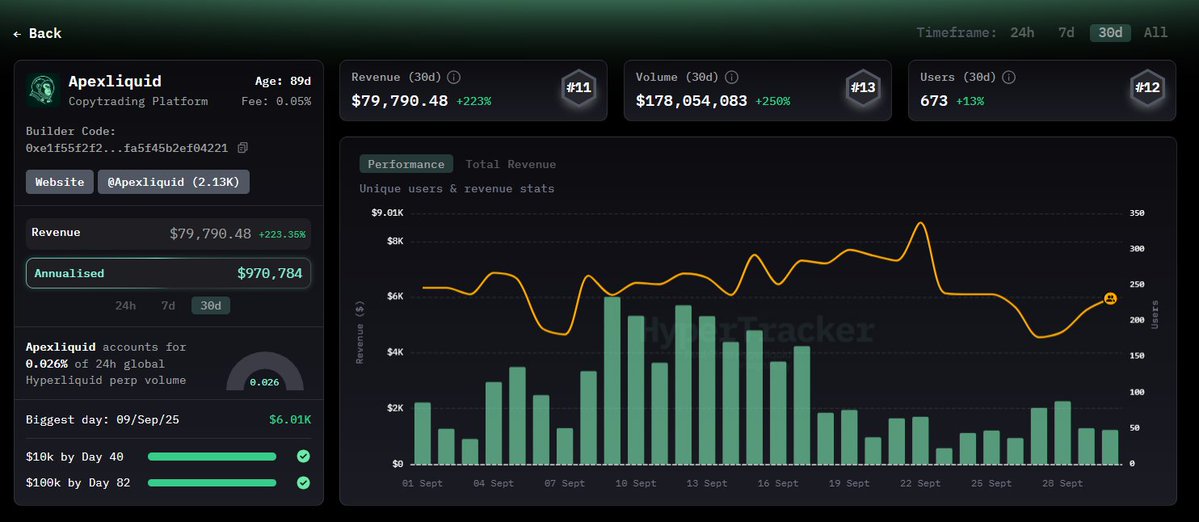Click the 22 Sept peak on users line

[921, 224]
